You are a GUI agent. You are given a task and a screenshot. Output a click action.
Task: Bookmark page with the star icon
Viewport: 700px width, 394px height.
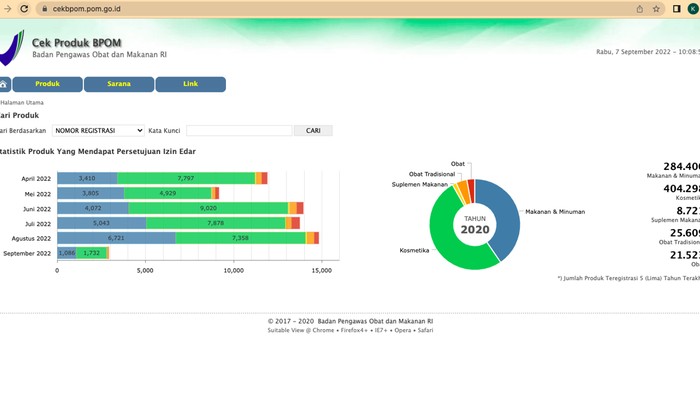(x=656, y=9)
